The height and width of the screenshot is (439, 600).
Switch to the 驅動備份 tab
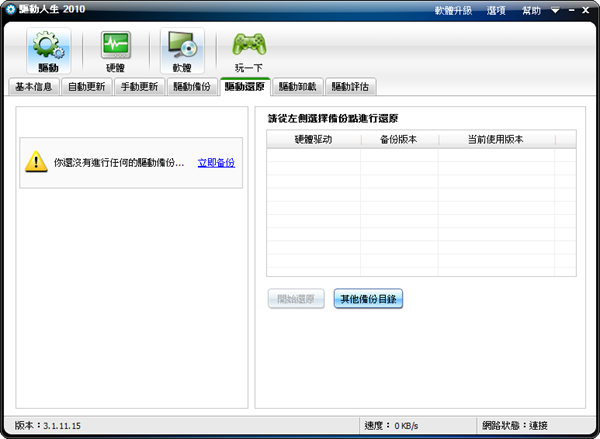pyautogui.click(x=192, y=87)
